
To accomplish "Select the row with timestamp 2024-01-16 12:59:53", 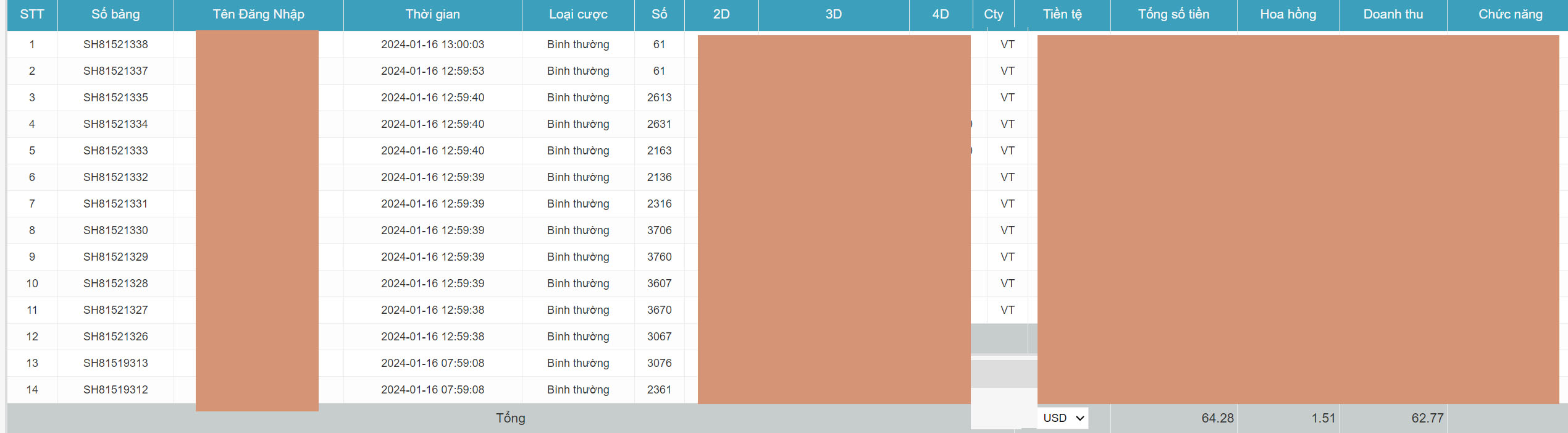I will [432, 71].
